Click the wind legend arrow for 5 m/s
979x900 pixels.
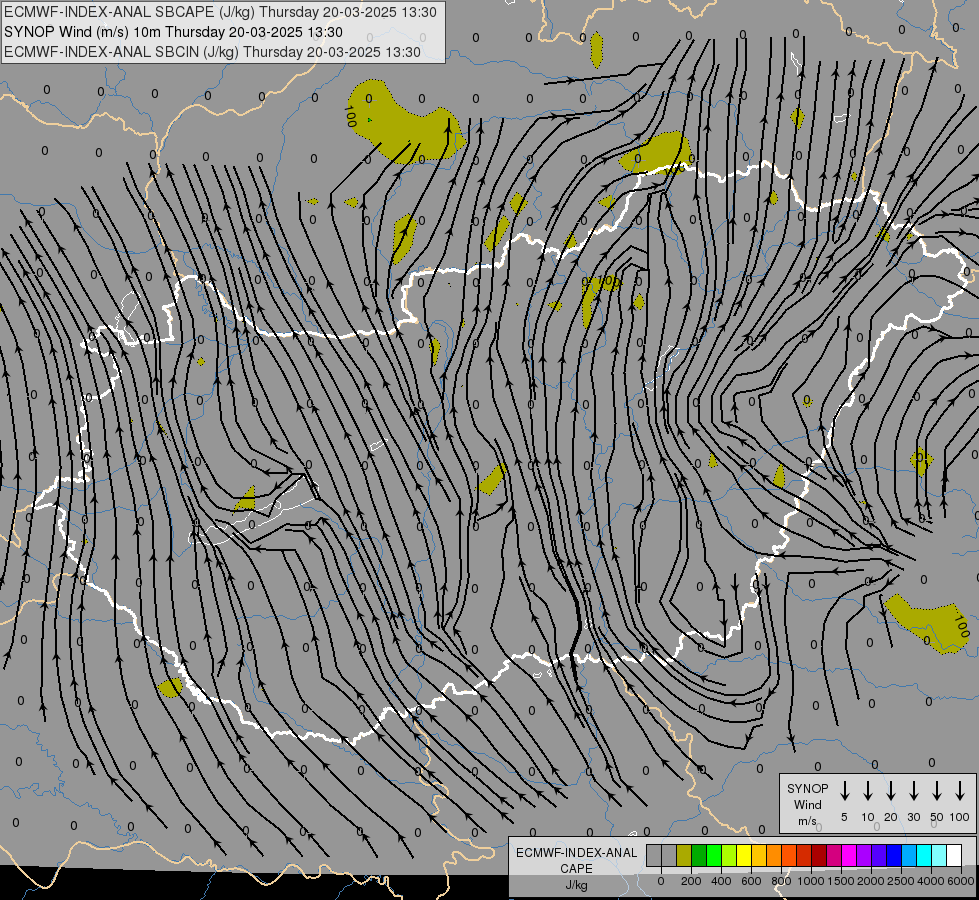pyautogui.click(x=844, y=791)
